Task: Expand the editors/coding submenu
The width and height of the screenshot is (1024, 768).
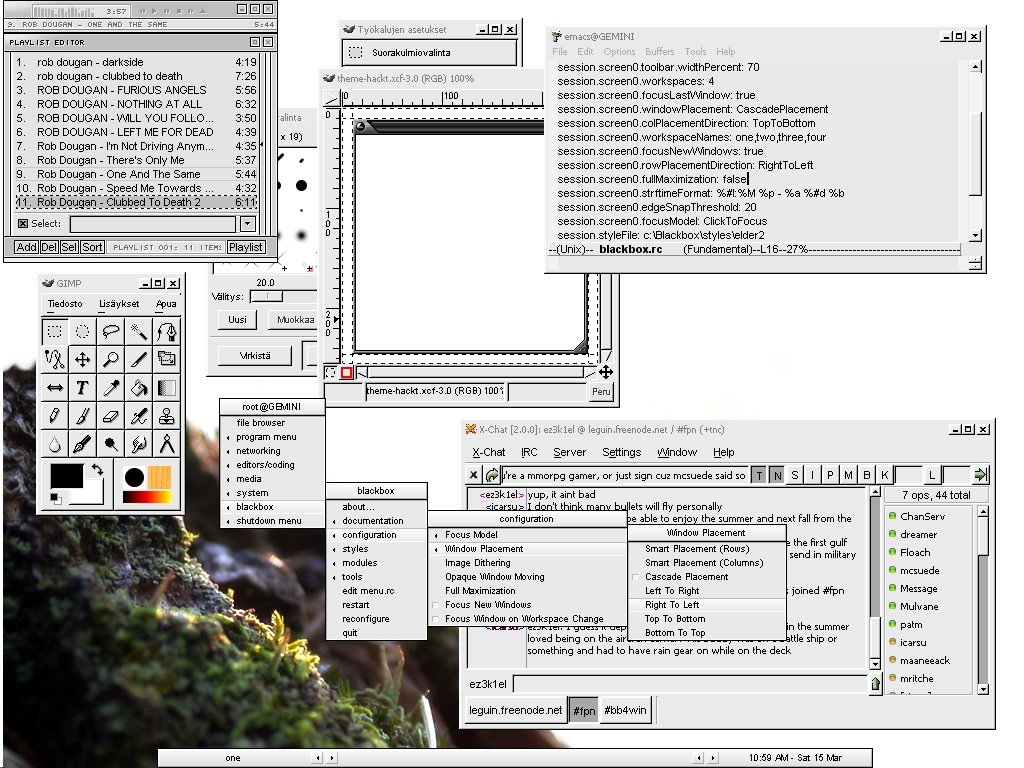Action: (272, 465)
